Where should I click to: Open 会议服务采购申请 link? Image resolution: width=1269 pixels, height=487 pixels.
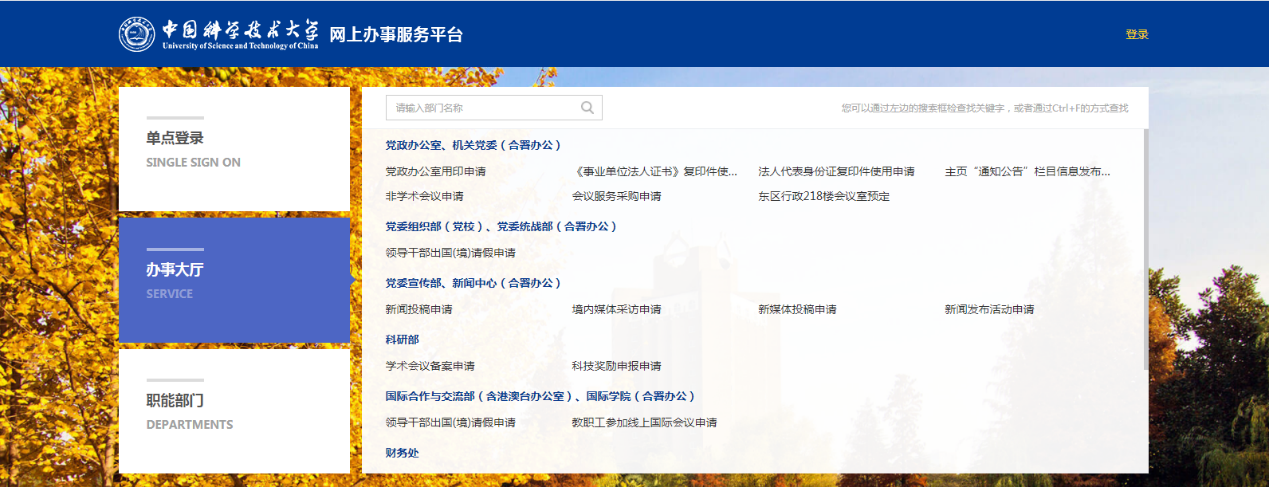click(x=616, y=196)
